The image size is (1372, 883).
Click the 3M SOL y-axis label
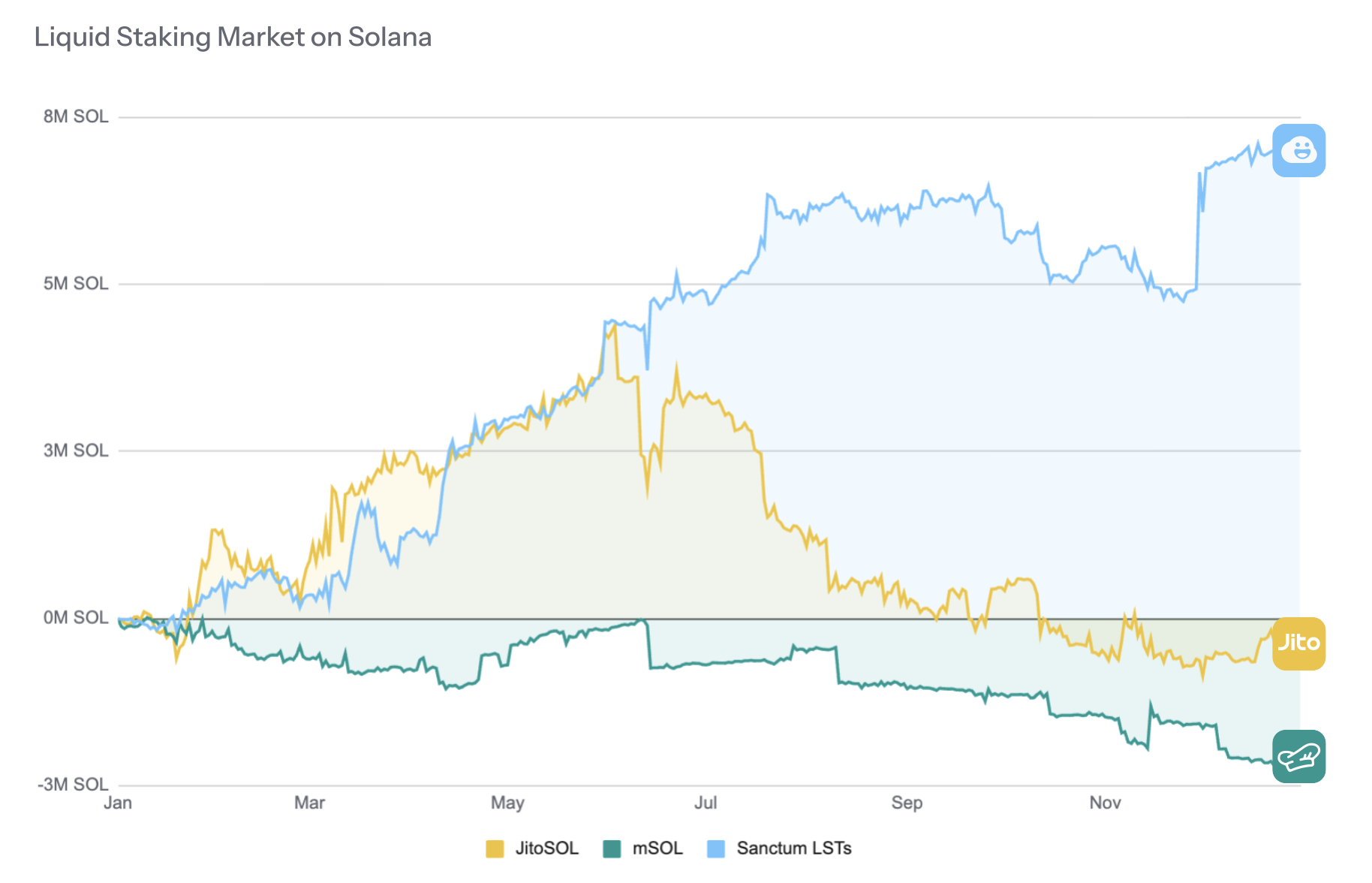coord(76,450)
